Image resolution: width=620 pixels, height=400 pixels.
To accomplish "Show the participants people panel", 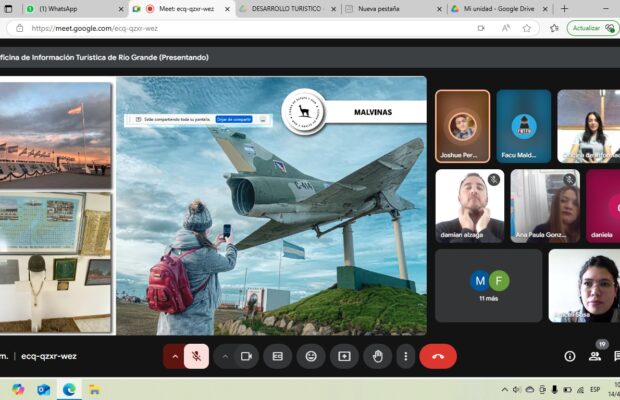I will pos(595,356).
